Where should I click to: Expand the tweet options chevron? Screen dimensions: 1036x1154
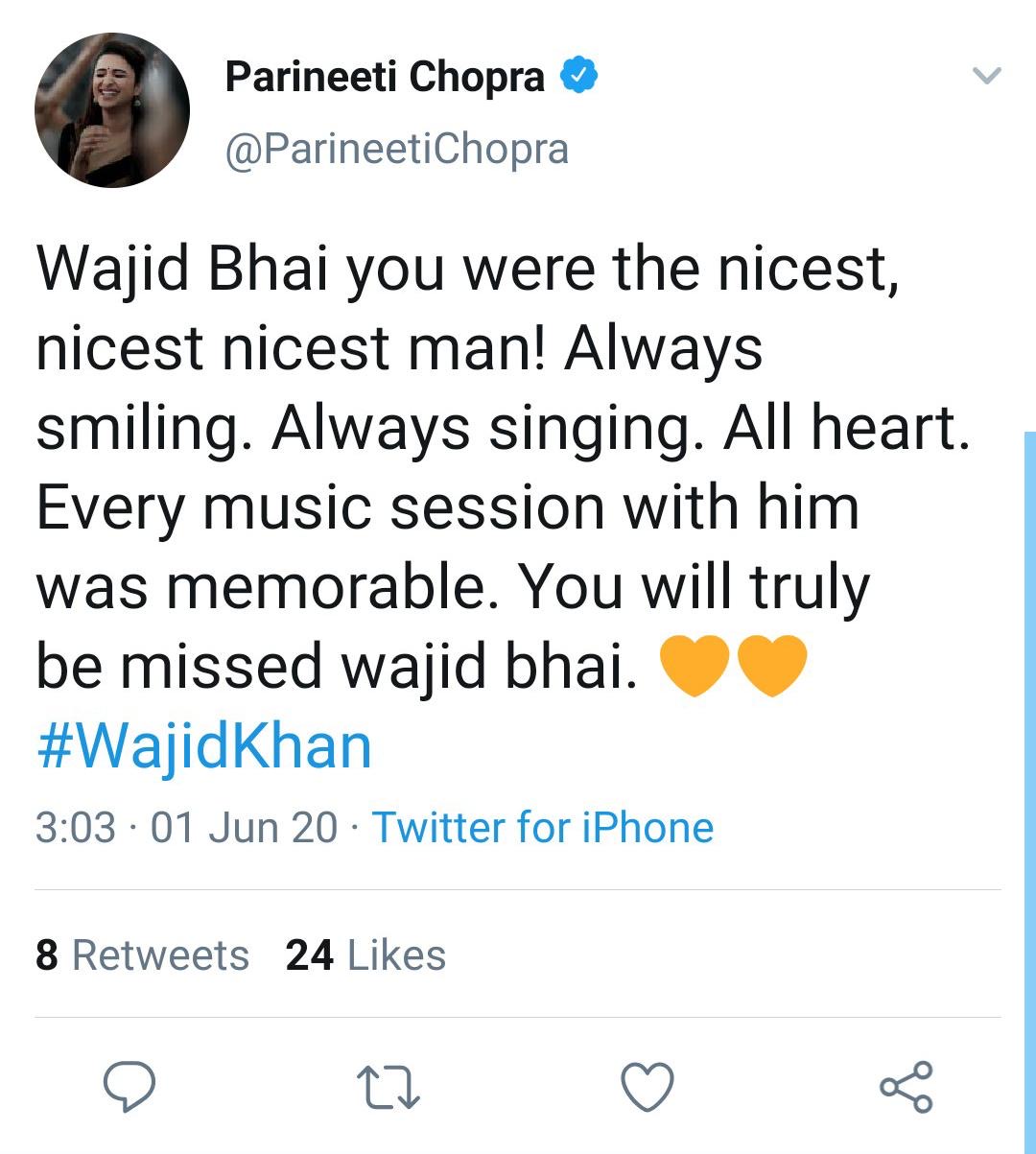click(986, 76)
